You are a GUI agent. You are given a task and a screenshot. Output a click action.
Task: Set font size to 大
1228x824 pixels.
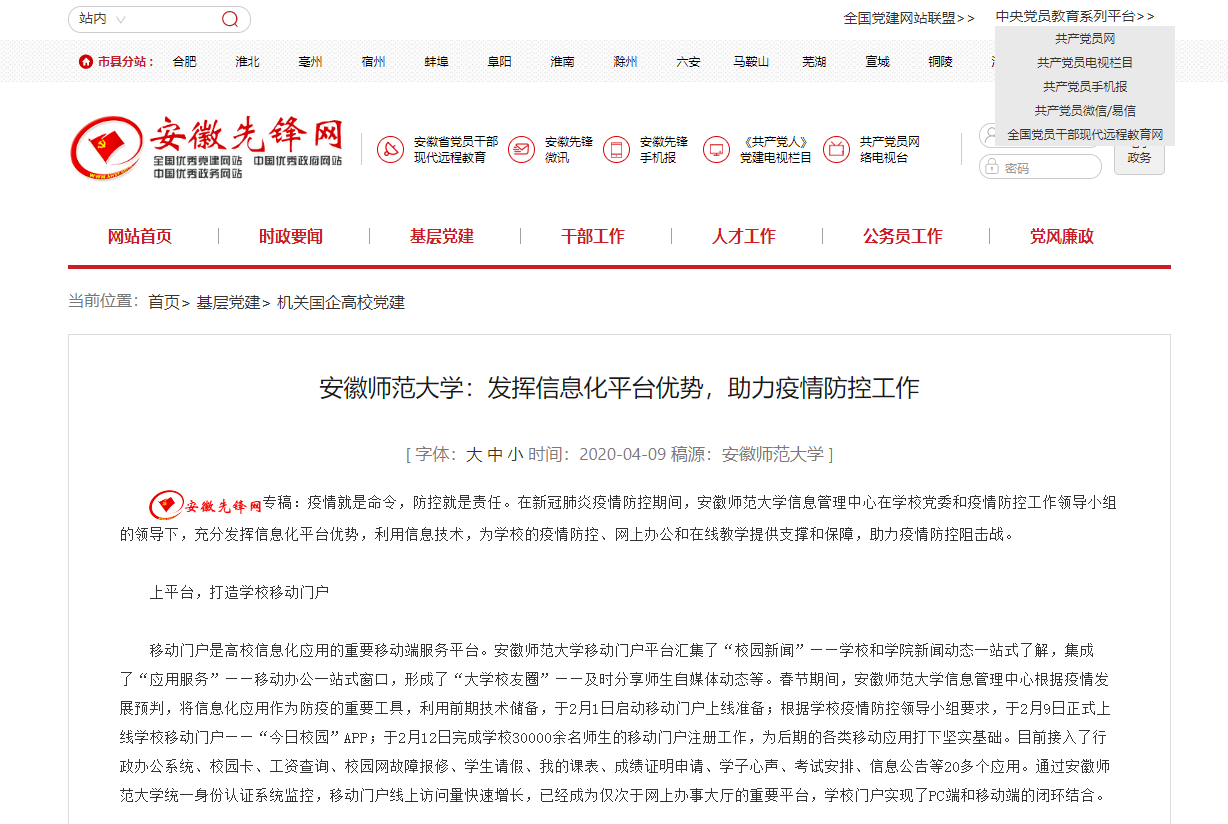pyautogui.click(x=474, y=454)
